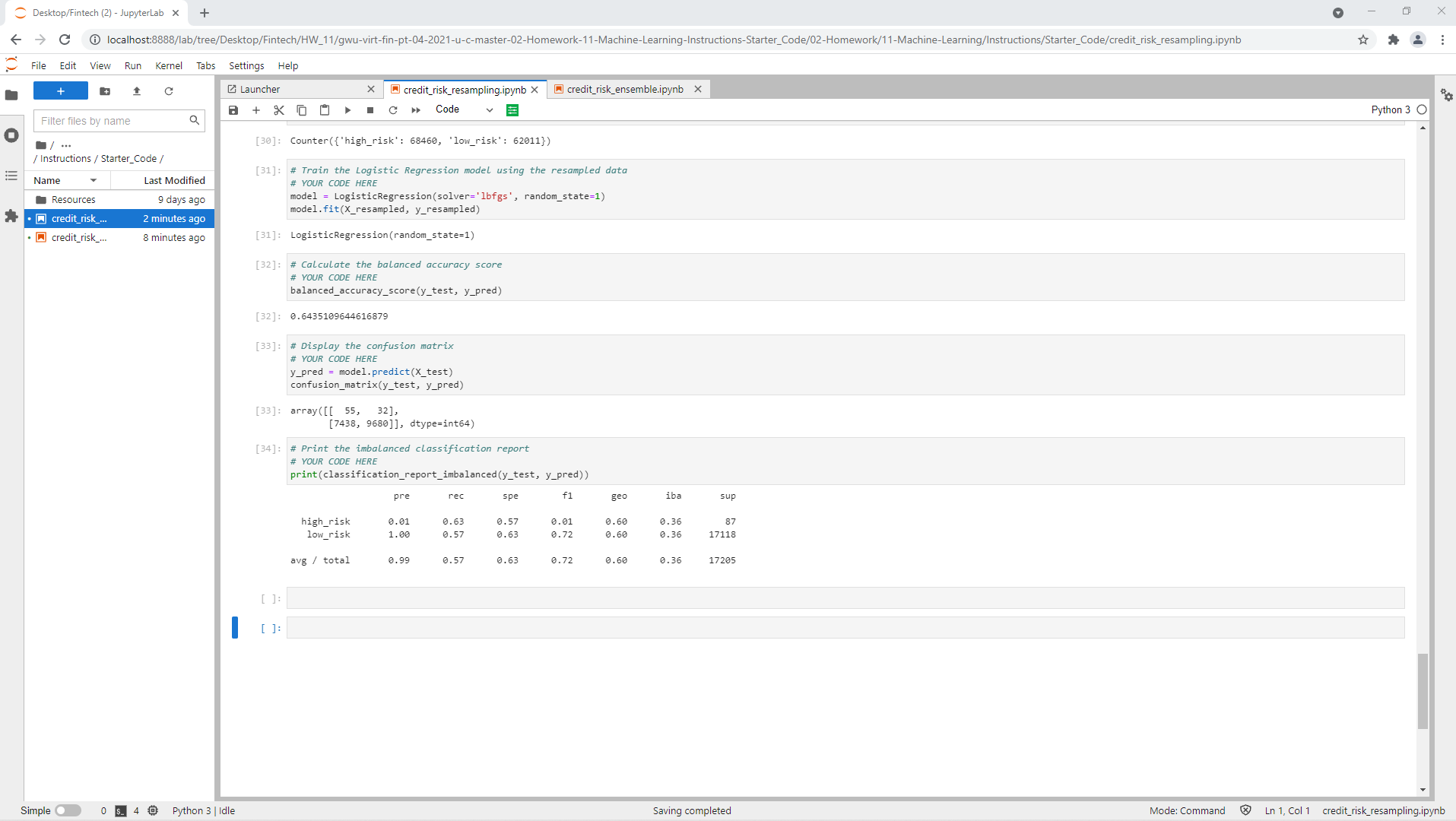Screen dimensions: 1456x821
Task: Select notebook modified 8 minutes ago
Action: coord(119,238)
